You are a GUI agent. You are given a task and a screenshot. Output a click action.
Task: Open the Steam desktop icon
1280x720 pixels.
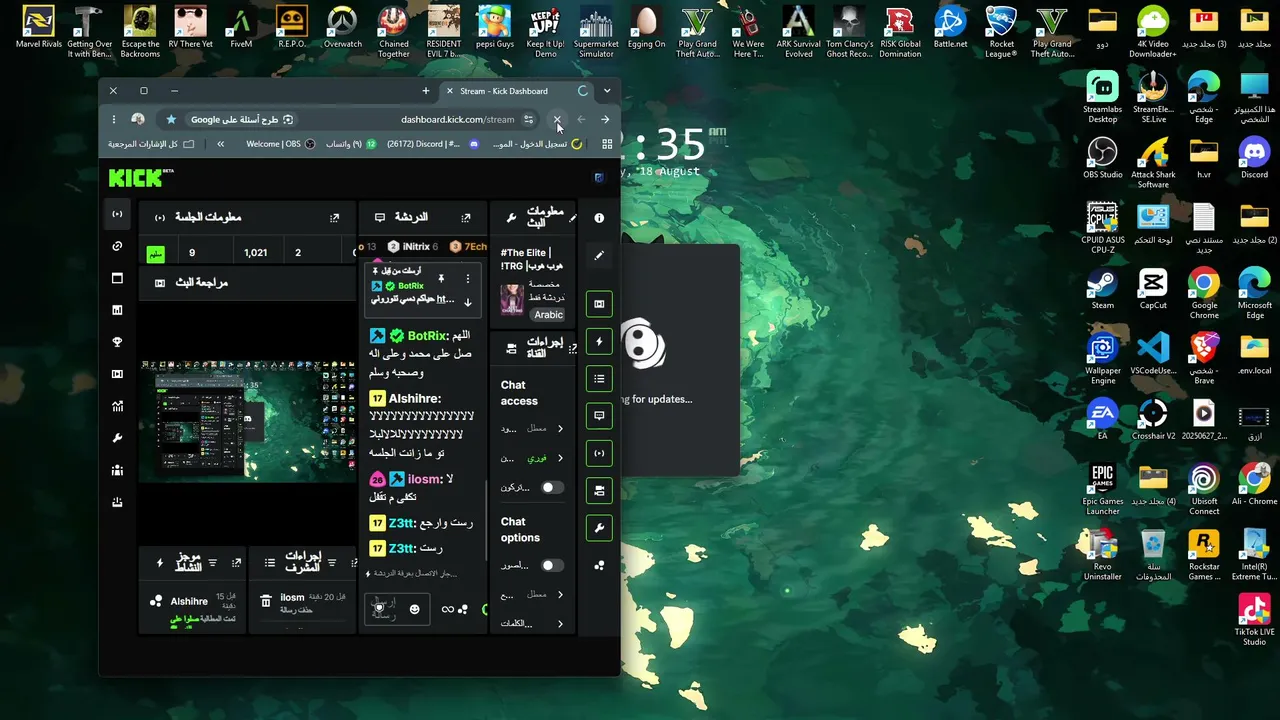click(x=1102, y=289)
